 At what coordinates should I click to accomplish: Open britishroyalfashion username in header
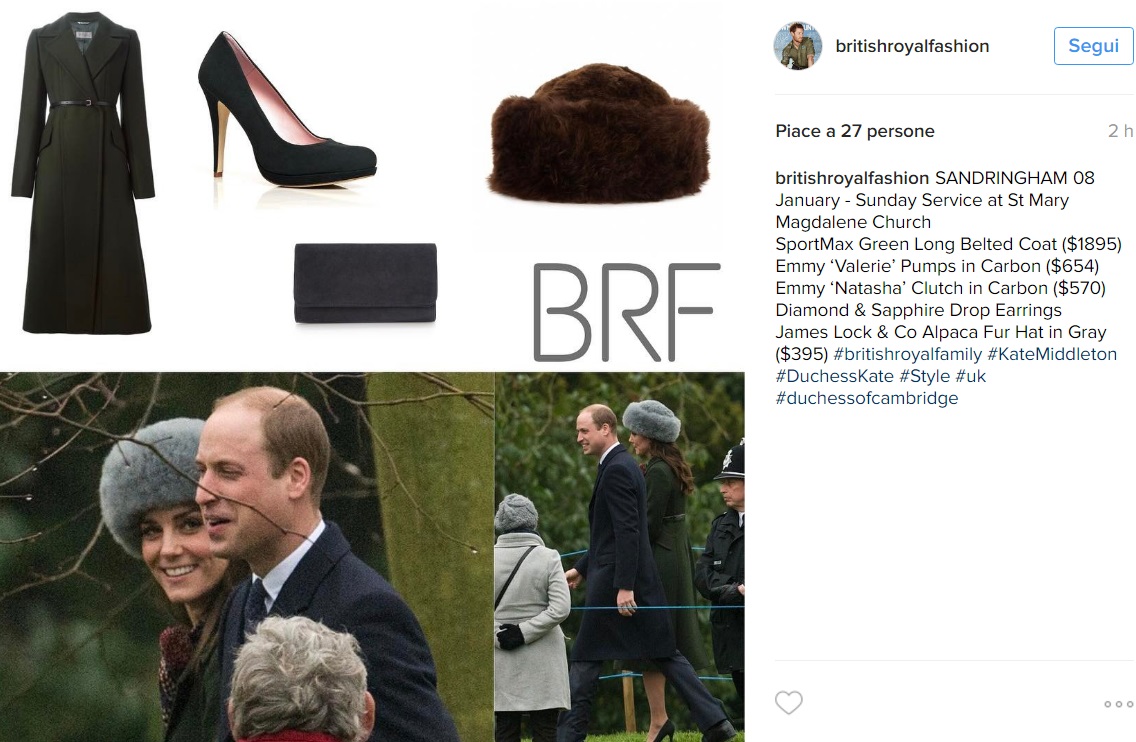click(912, 46)
